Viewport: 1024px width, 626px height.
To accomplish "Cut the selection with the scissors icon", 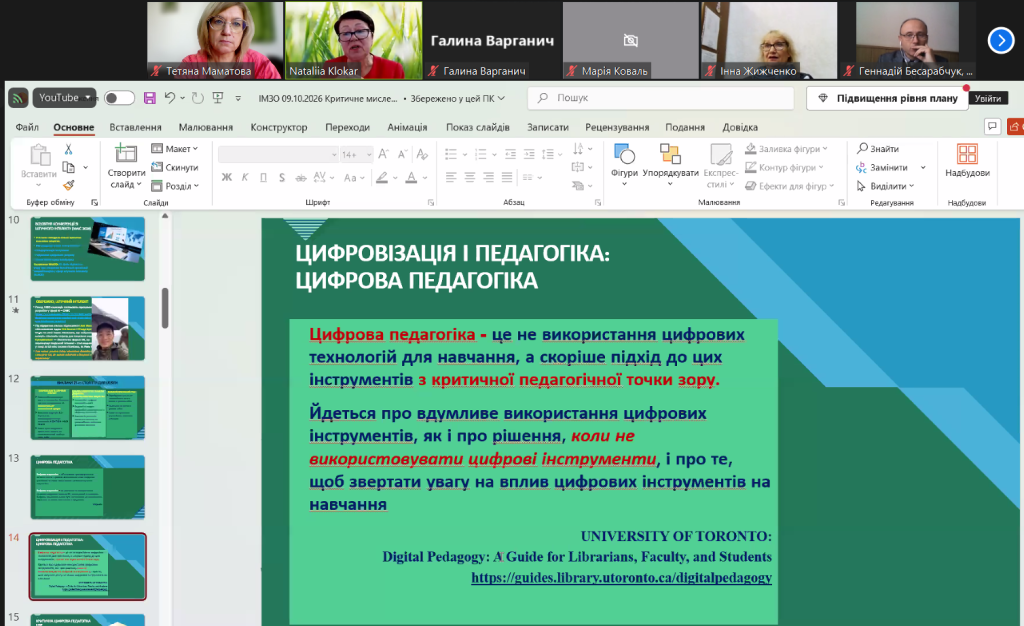I will (68, 149).
